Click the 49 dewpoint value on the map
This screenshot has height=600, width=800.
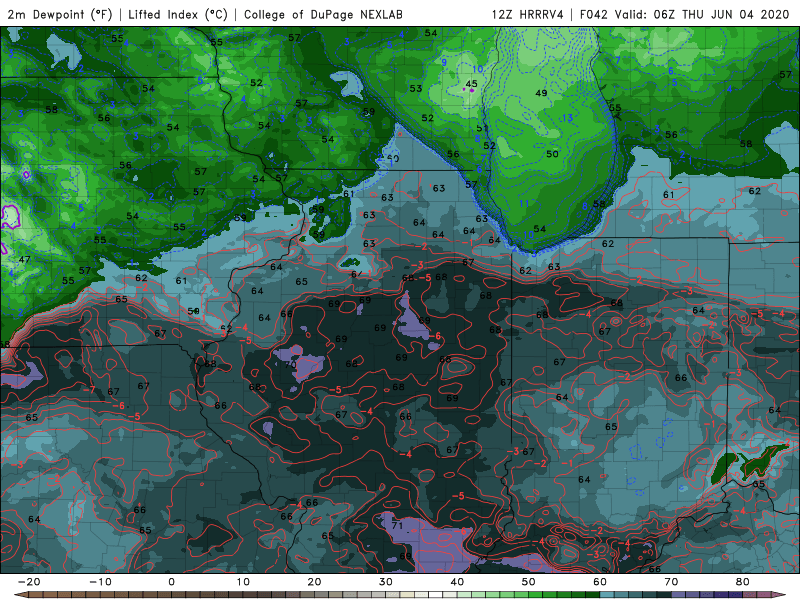click(x=541, y=93)
